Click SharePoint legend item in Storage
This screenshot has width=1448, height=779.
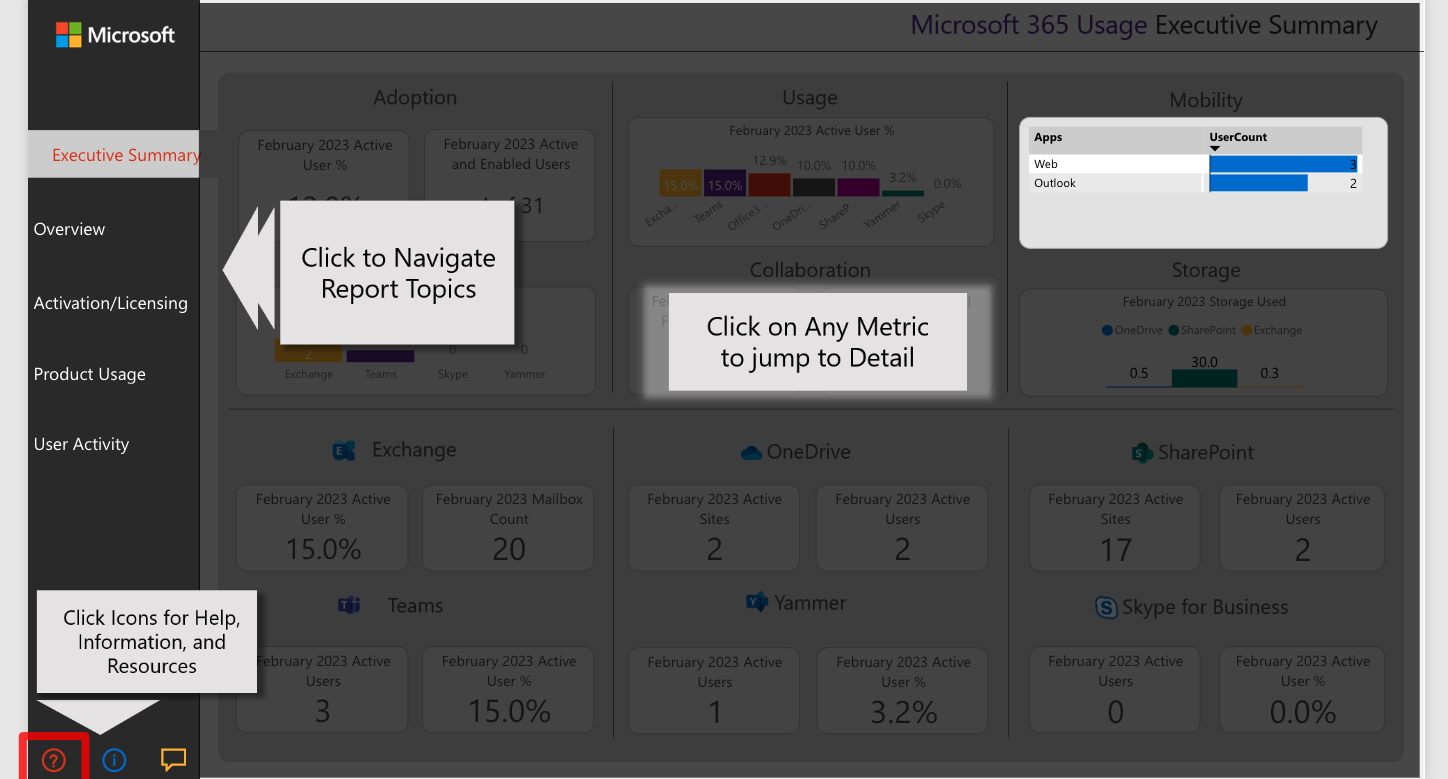tap(1203, 330)
